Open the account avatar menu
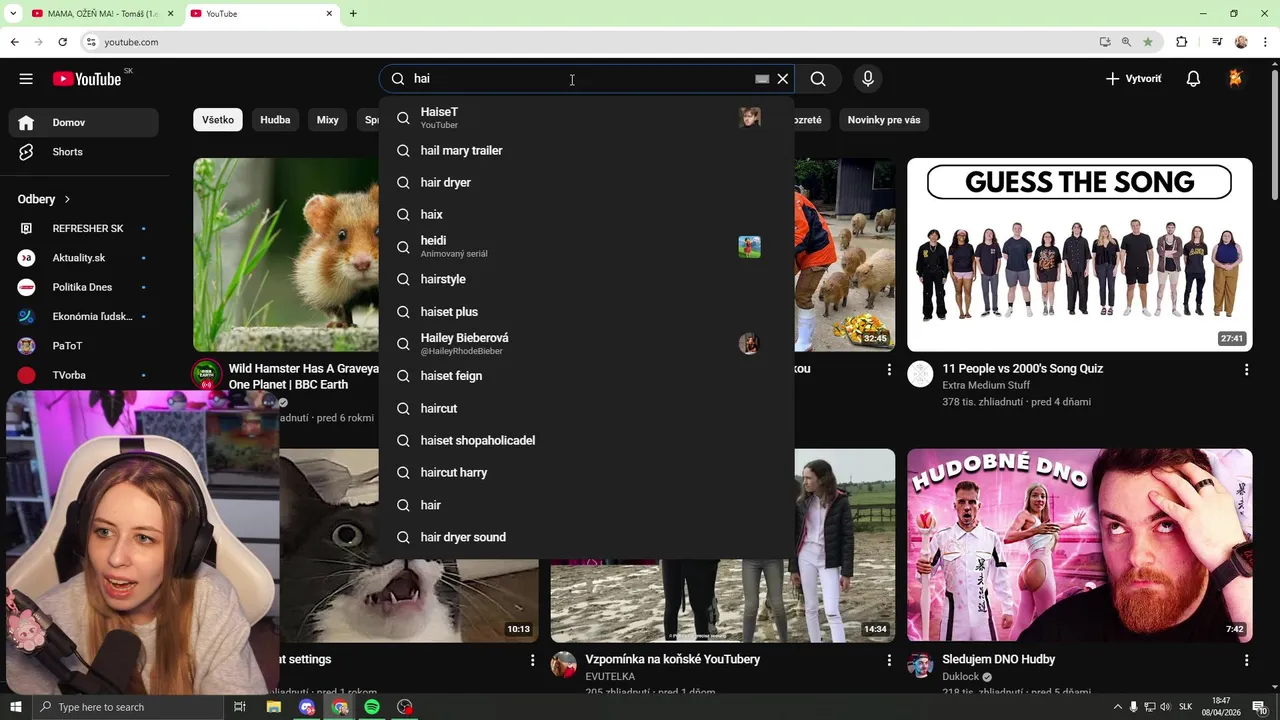 [x=1236, y=79]
